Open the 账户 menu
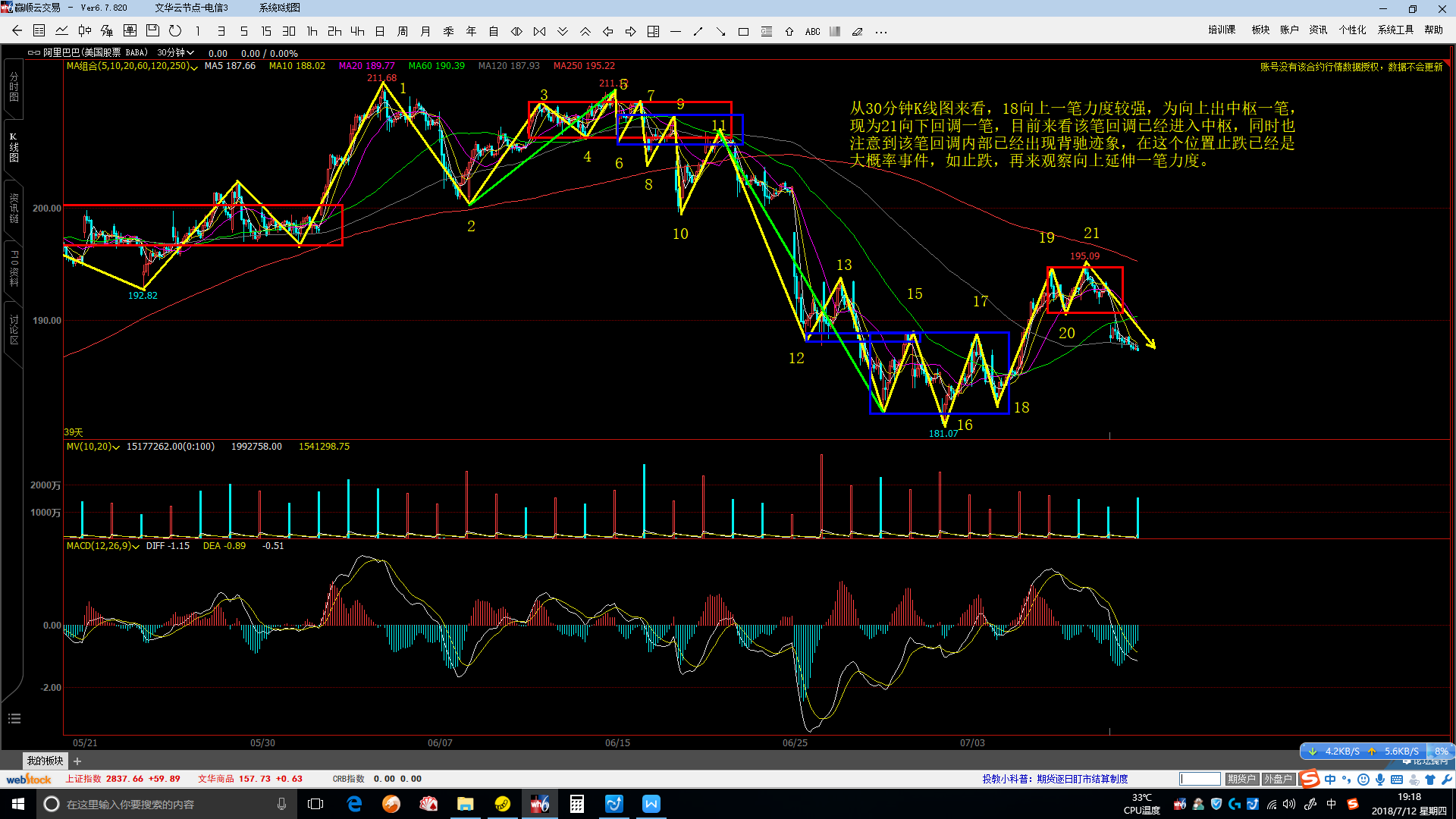The image size is (1456, 819). click(1289, 30)
